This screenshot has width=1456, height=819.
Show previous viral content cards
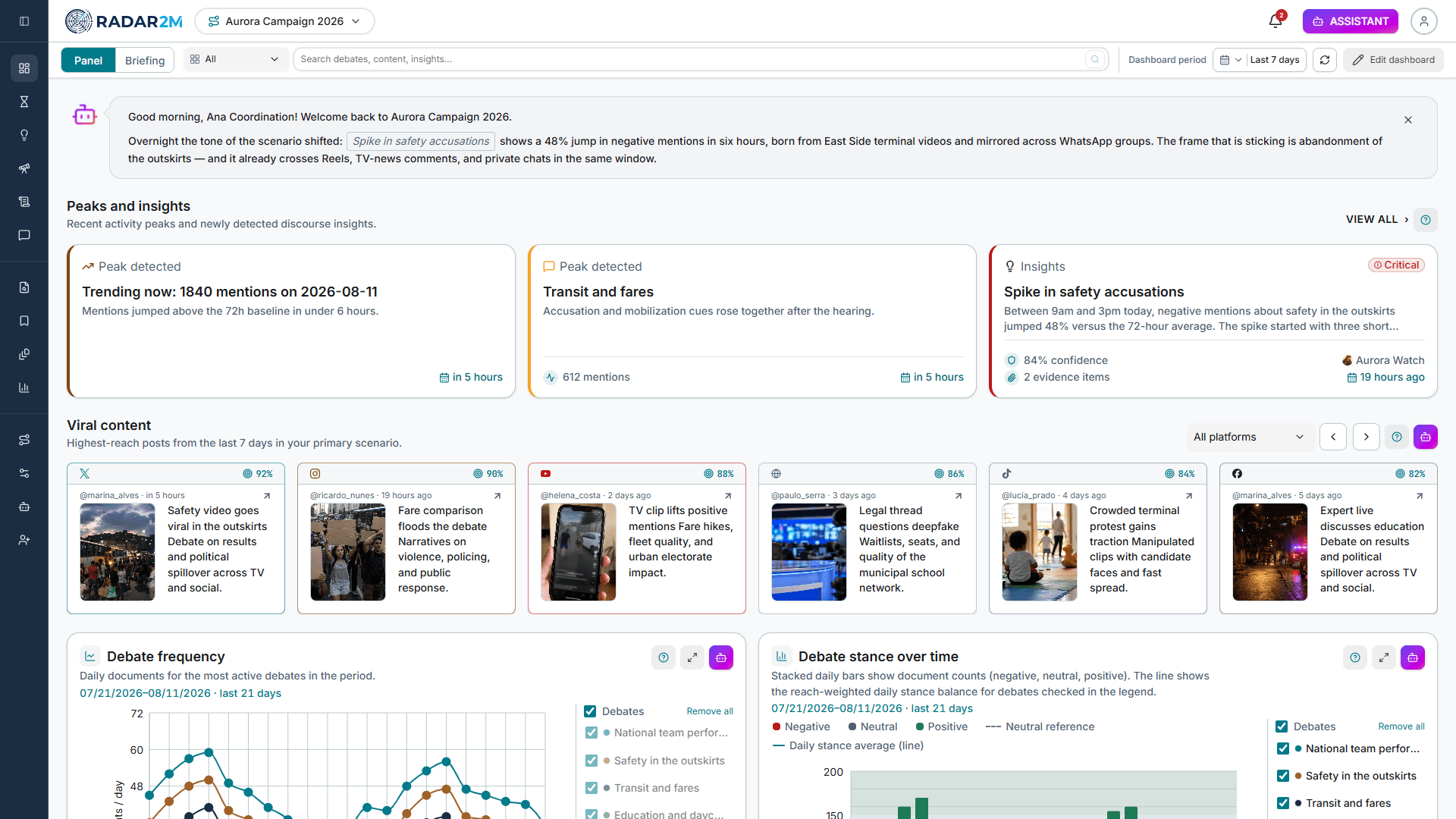coord(1333,437)
